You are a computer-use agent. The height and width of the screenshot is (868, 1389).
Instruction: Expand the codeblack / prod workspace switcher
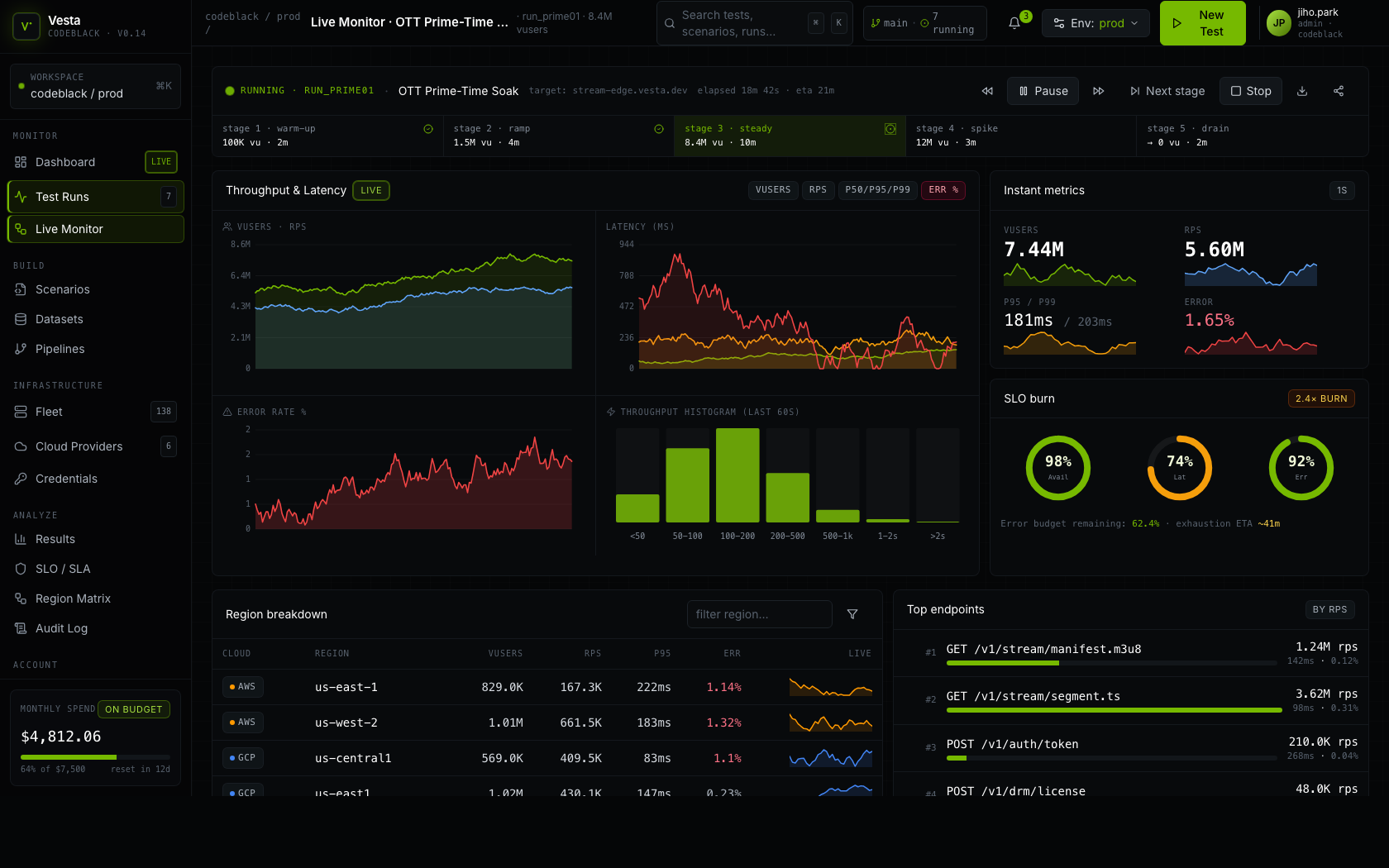click(x=95, y=86)
